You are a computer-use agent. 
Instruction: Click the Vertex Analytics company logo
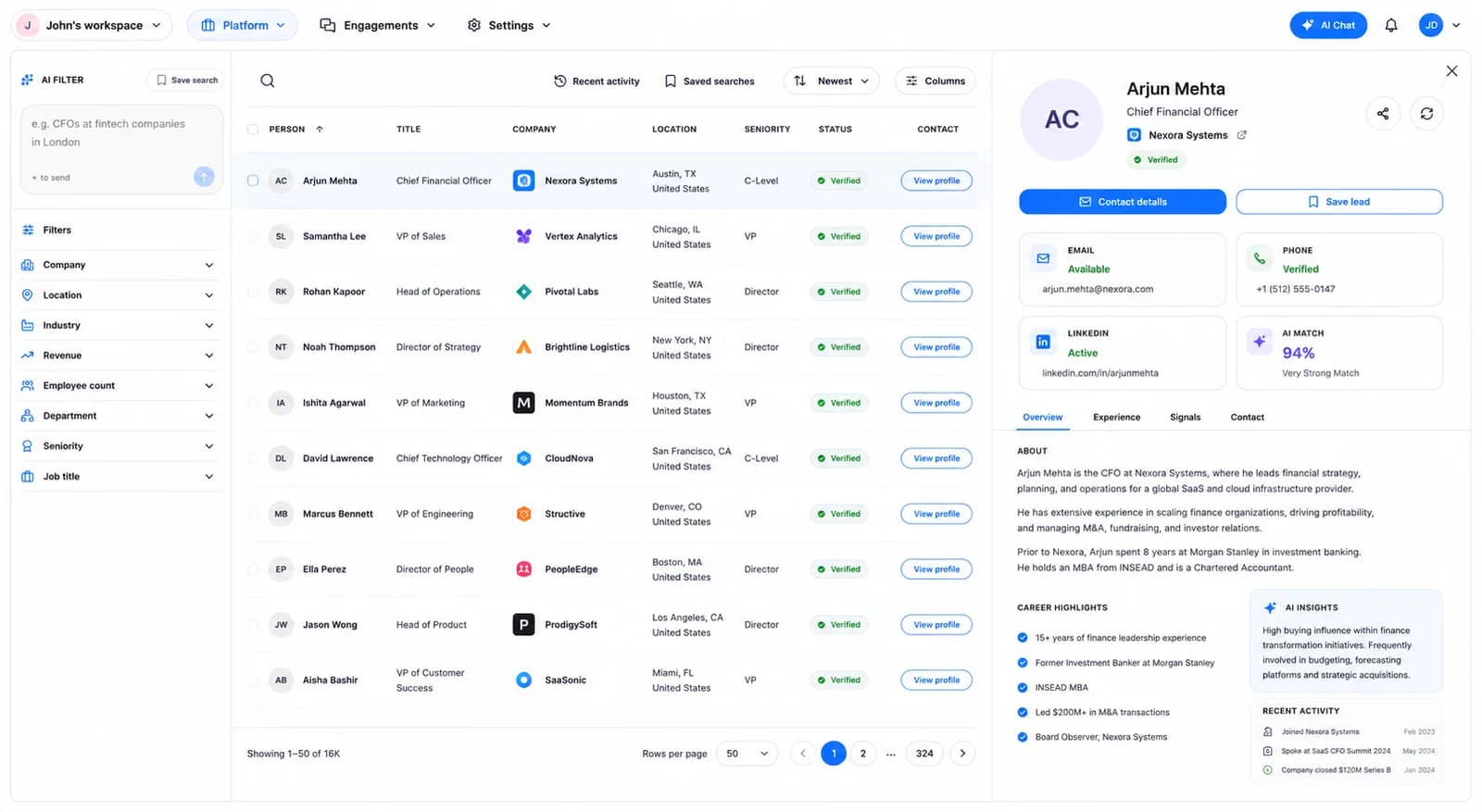pos(523,236)
